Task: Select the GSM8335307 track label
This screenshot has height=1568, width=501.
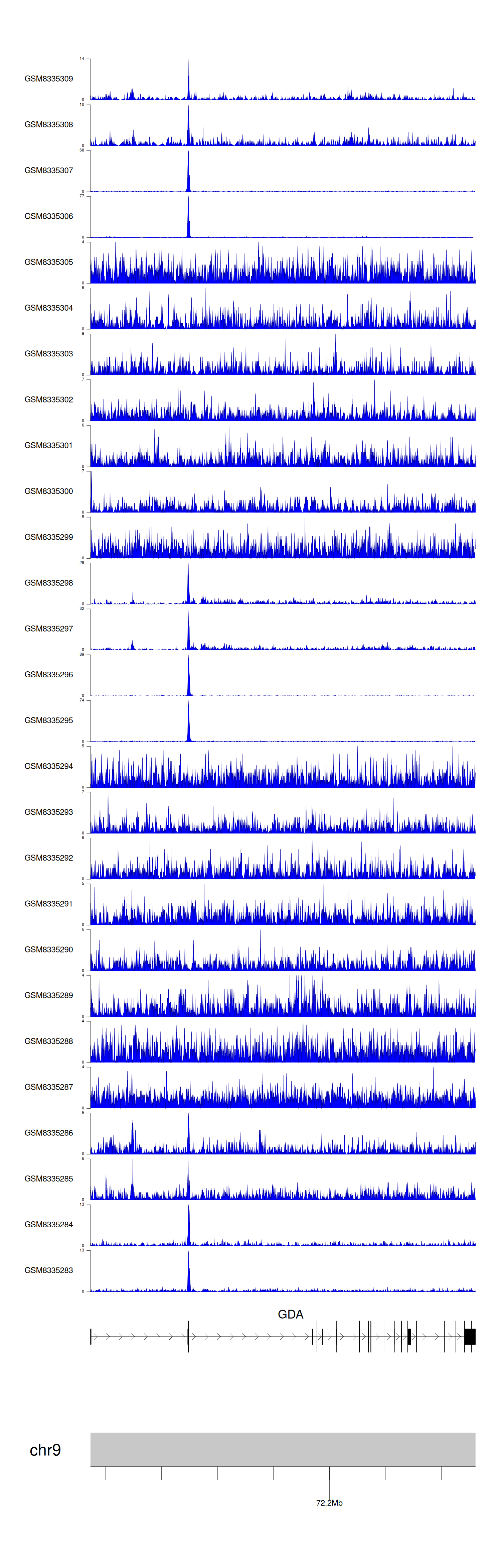Action: 49,171
